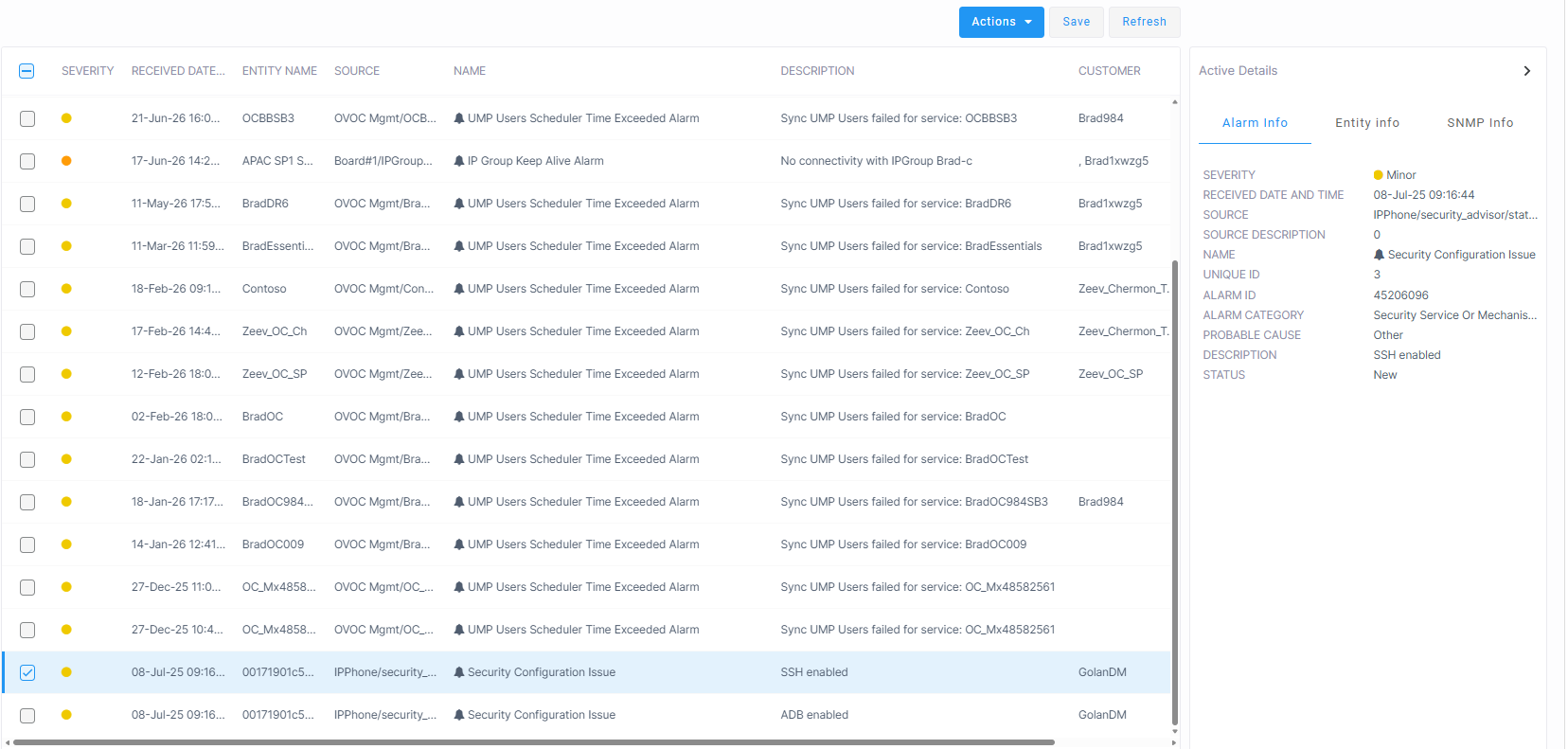
Task: Click the yellow severity dot for BradOC
Action: click(x=66, y=417)
